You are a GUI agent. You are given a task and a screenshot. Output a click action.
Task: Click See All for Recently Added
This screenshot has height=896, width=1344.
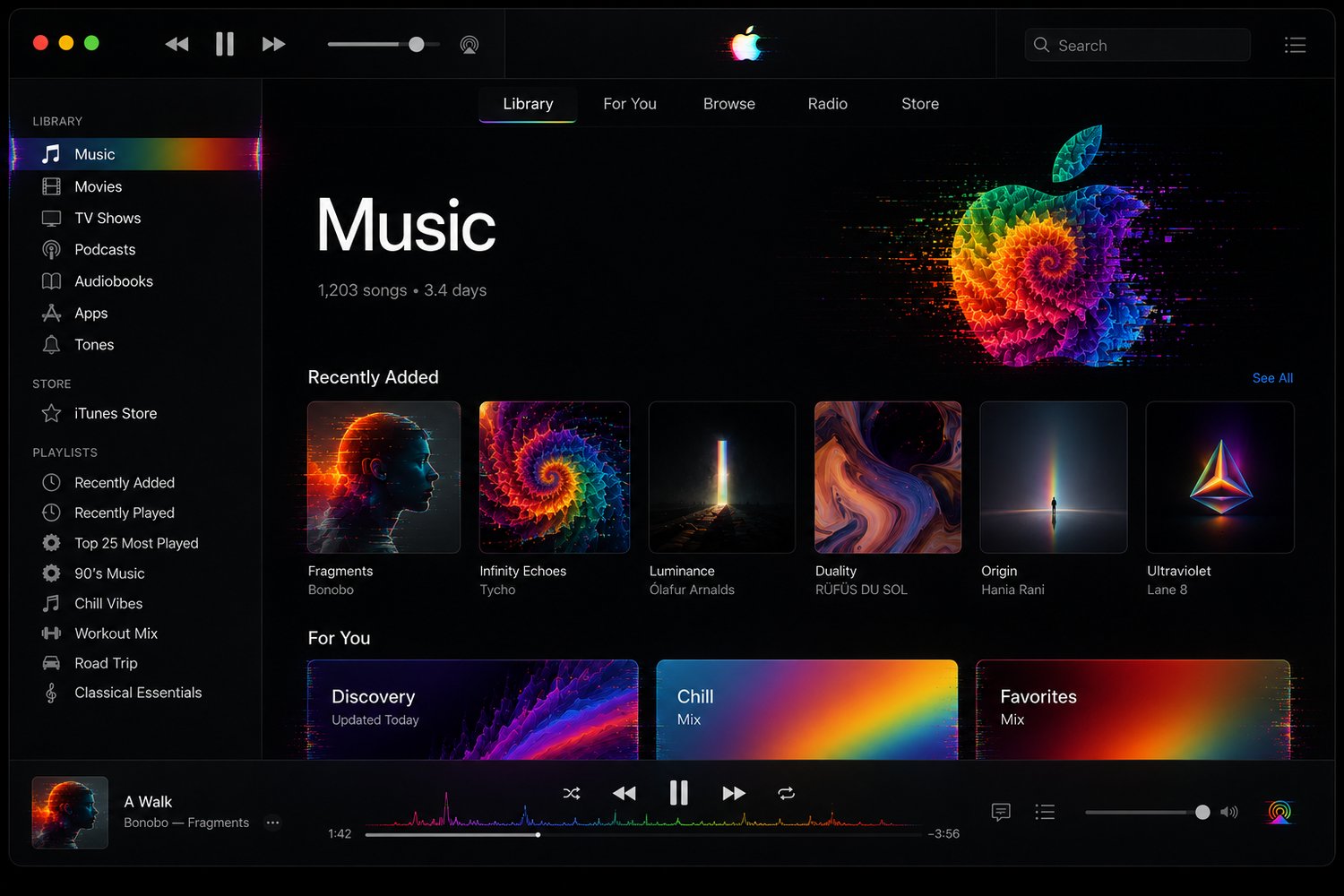[x=1272, y=378]
